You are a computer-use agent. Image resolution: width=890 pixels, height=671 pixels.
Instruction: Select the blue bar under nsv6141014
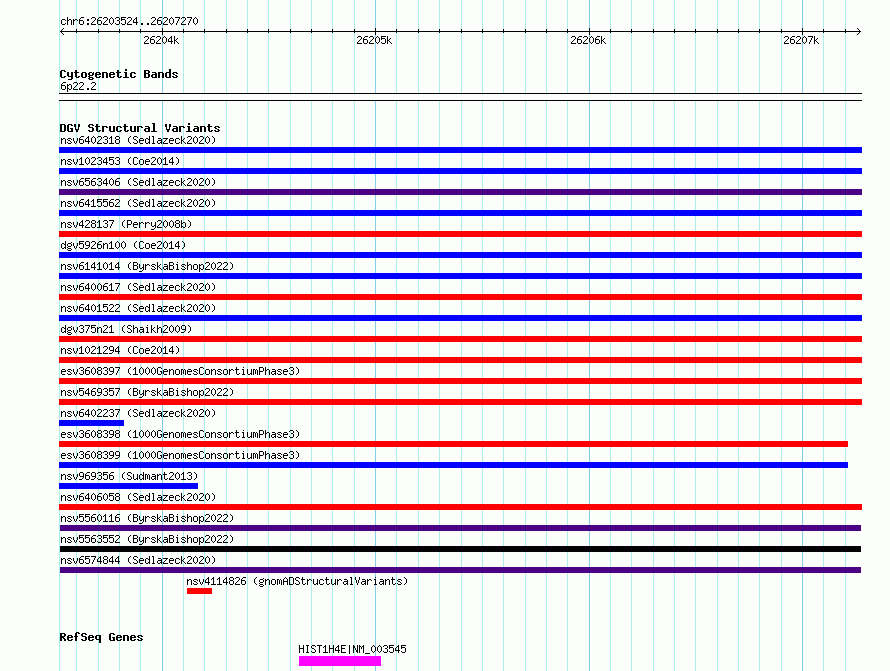(460, 276)
